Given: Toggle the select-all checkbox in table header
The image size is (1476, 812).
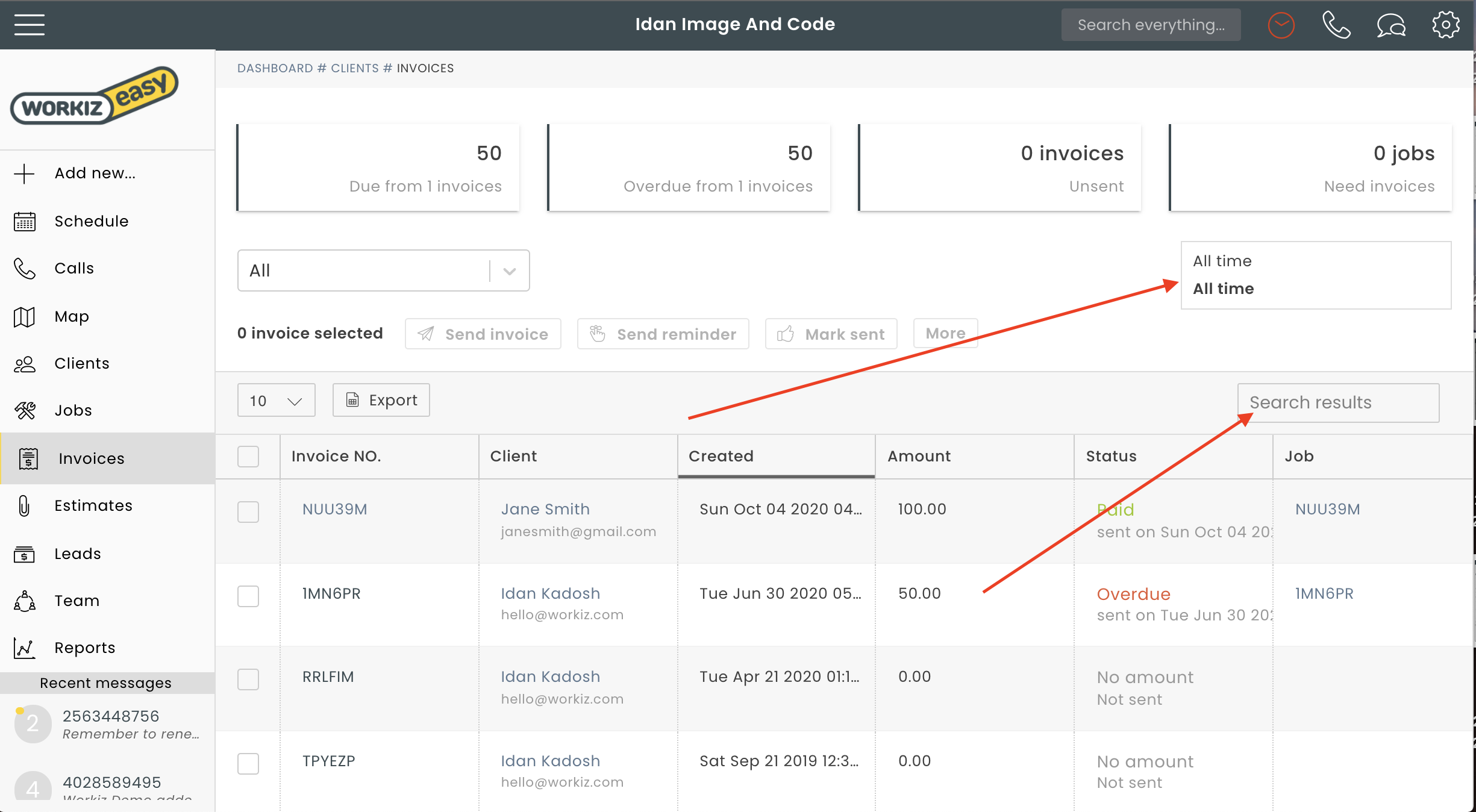Looking at the screenshot, I should click(248, 457).
